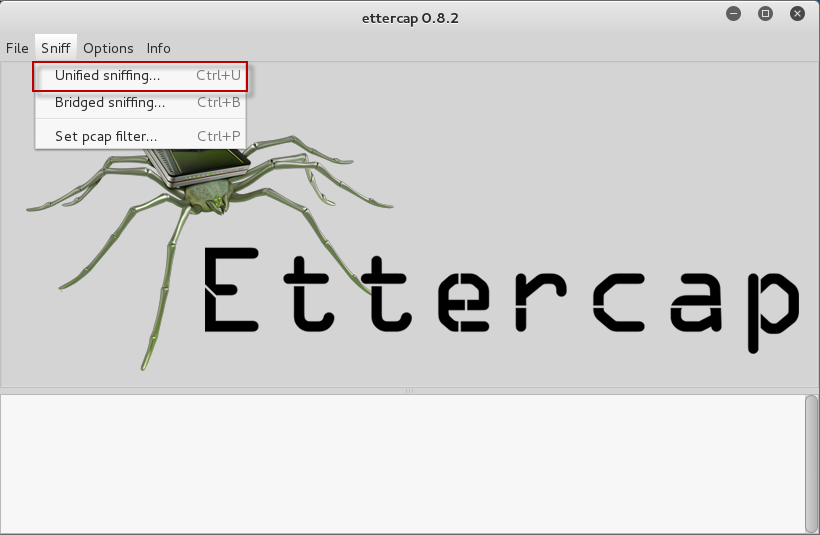Select Set pcap filter entry
The height and width of the screenshot is (535, 820).
click(140, 136)
